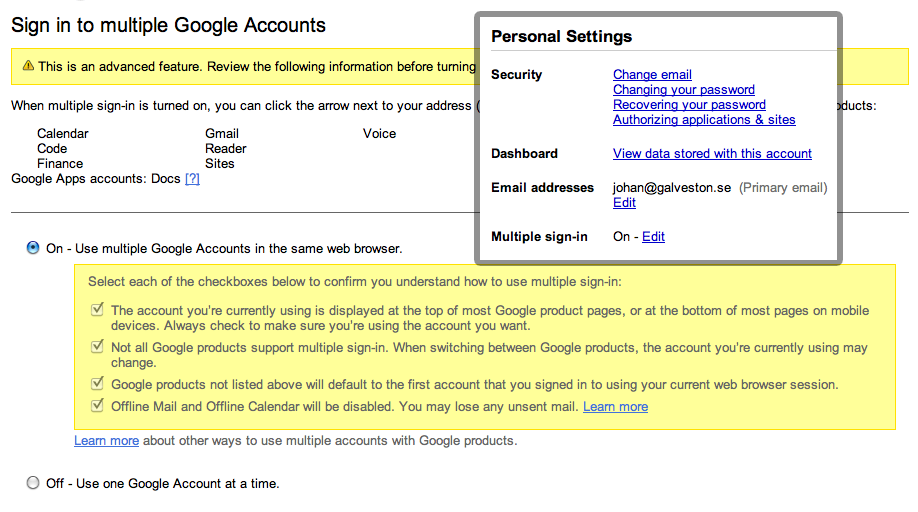
Task: Toggle 'Google products not listed above' checkbox
Action: click(x=98, y=383)
